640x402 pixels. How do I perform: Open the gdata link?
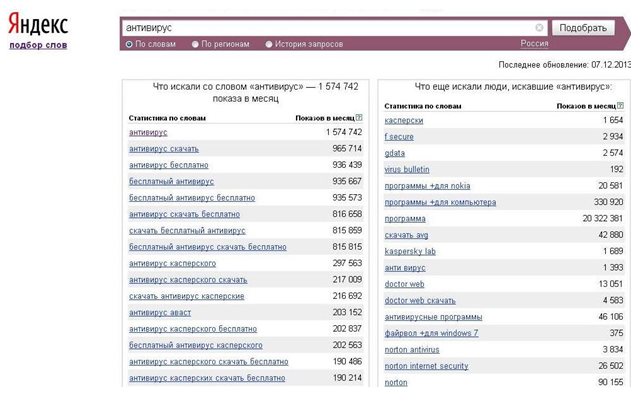coord(395,153)
